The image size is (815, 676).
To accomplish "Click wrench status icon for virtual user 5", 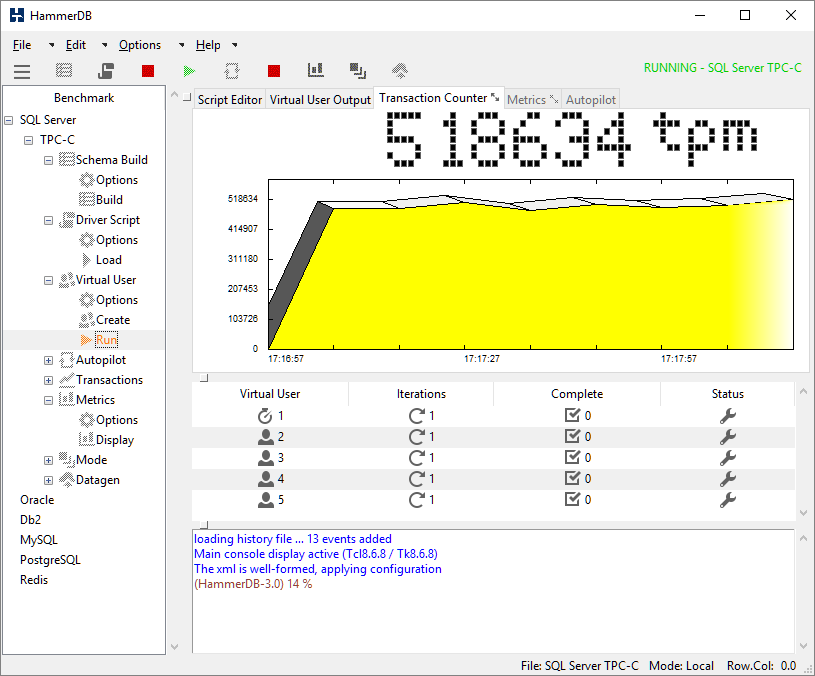I will (x=728, y=500).
